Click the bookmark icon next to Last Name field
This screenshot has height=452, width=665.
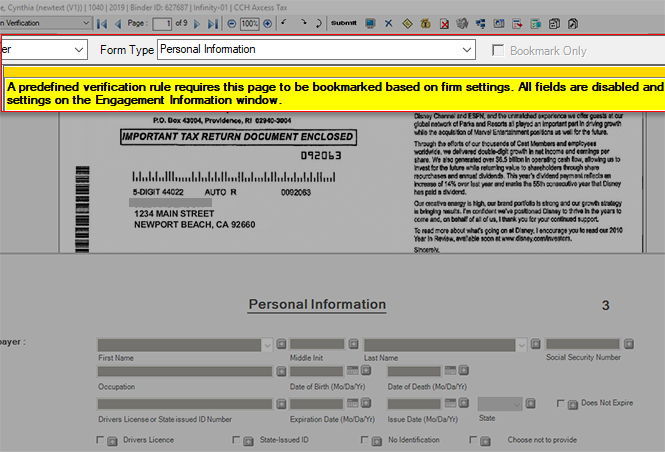point(536,344)
